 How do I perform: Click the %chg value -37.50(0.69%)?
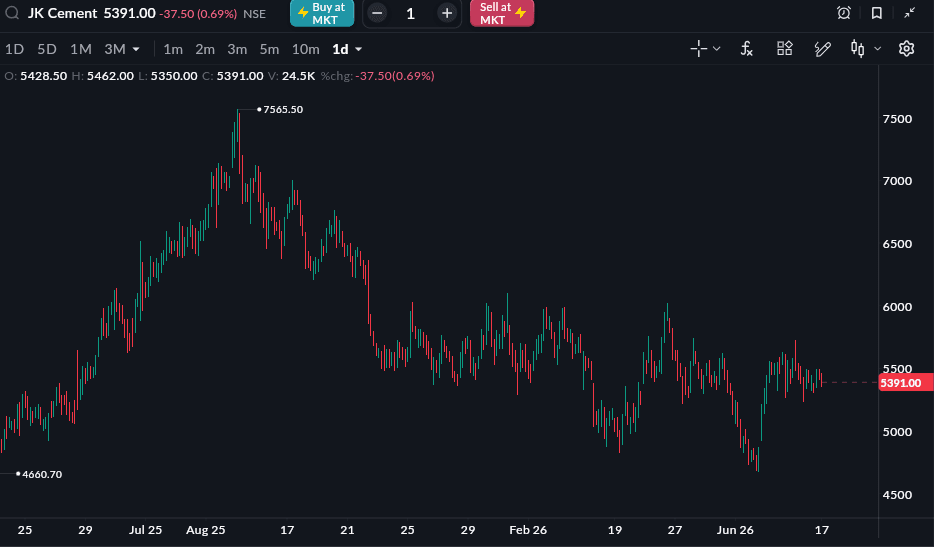[395, 76]
